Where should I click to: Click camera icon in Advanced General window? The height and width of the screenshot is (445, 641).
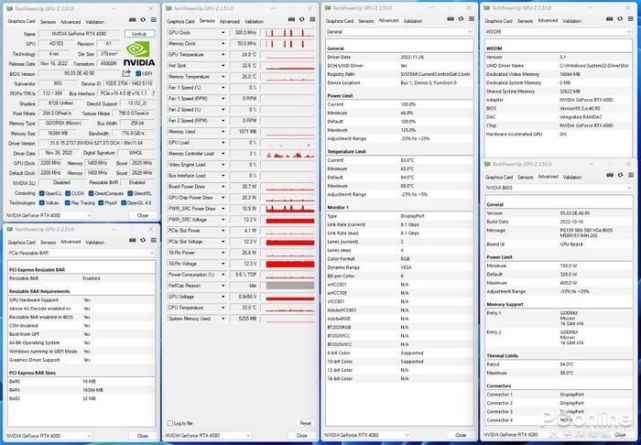tap(450, 18)
